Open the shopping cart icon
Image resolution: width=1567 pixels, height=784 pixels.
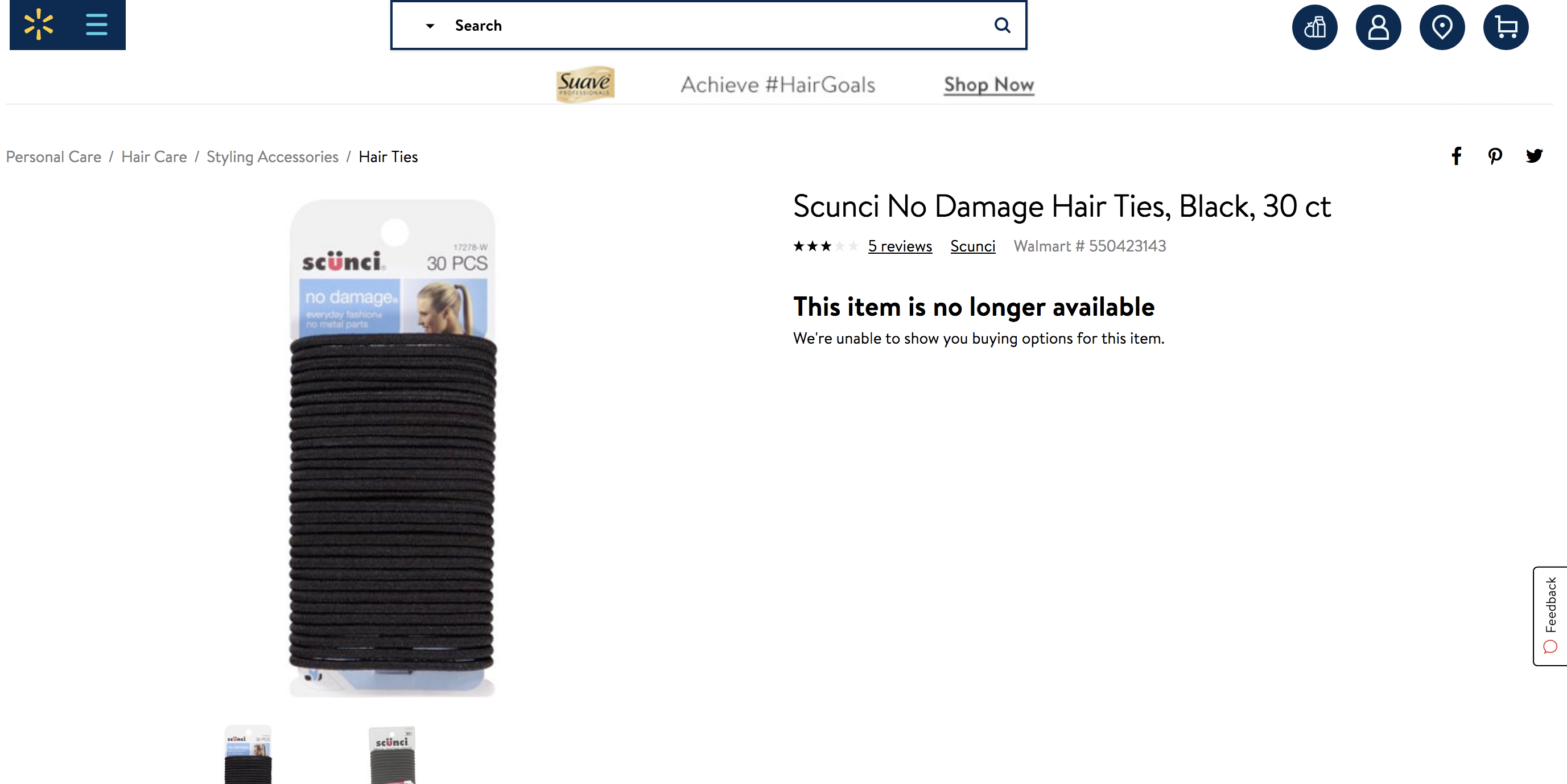(1506, 27)
